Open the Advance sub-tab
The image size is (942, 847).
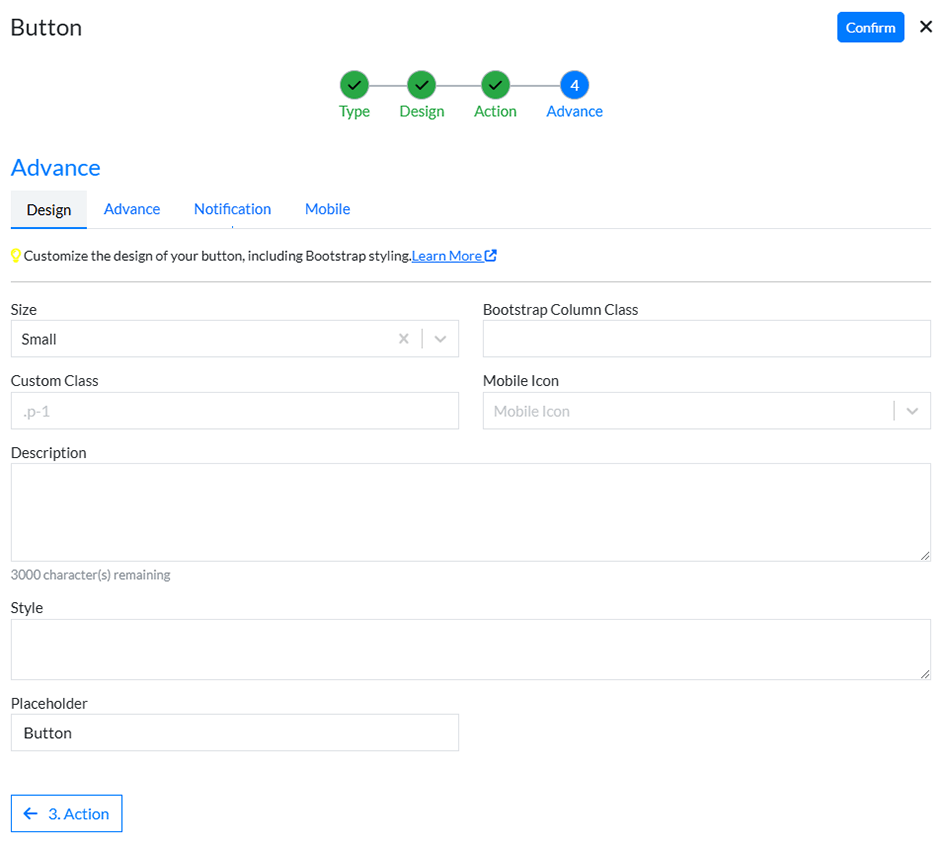coord(132,209)
